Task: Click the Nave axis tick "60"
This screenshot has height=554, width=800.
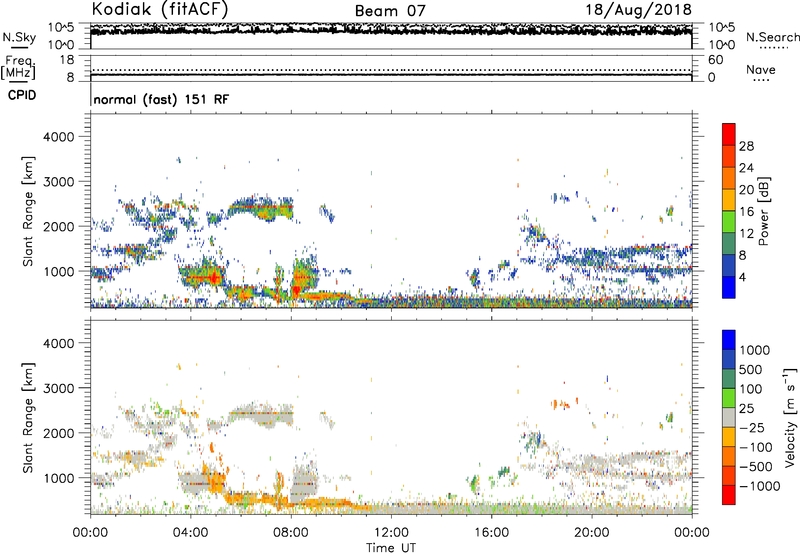Action: pos(715,60)
